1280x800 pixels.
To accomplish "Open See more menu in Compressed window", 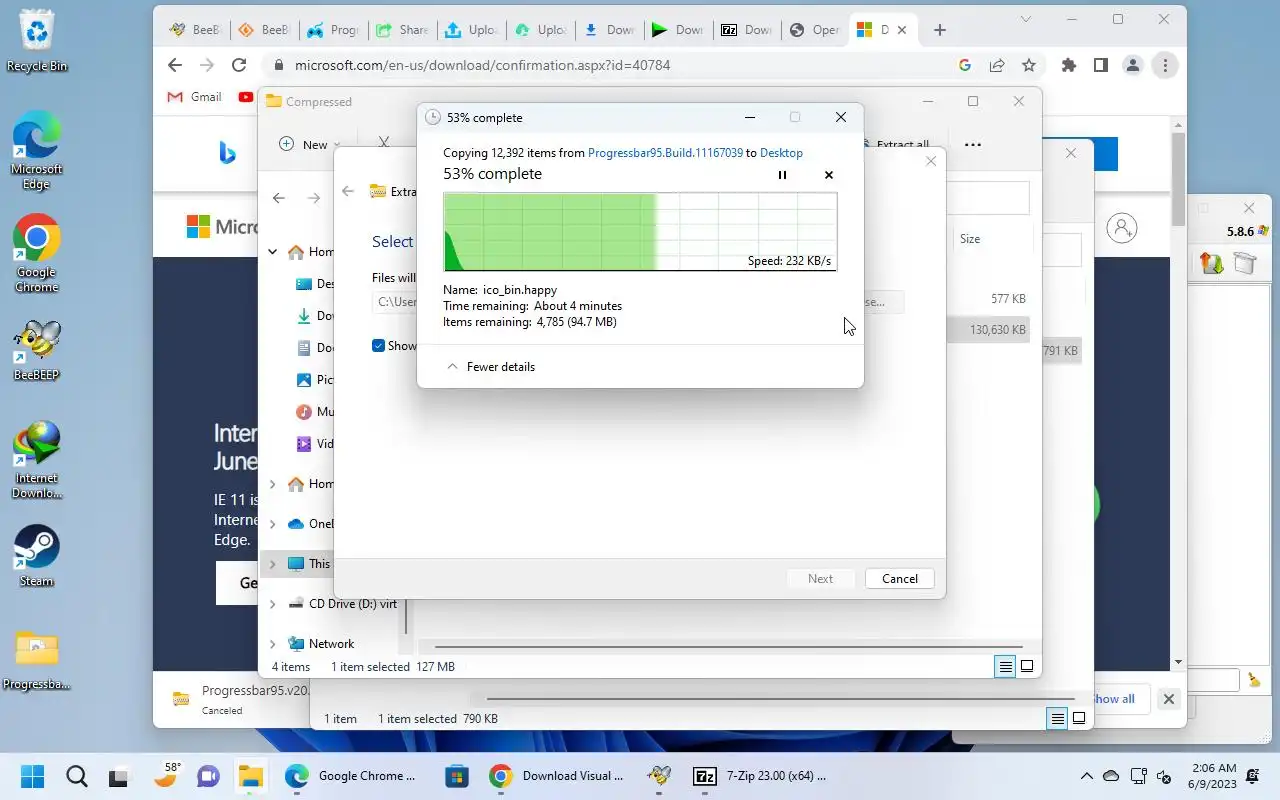I will (x=972, y=144).
